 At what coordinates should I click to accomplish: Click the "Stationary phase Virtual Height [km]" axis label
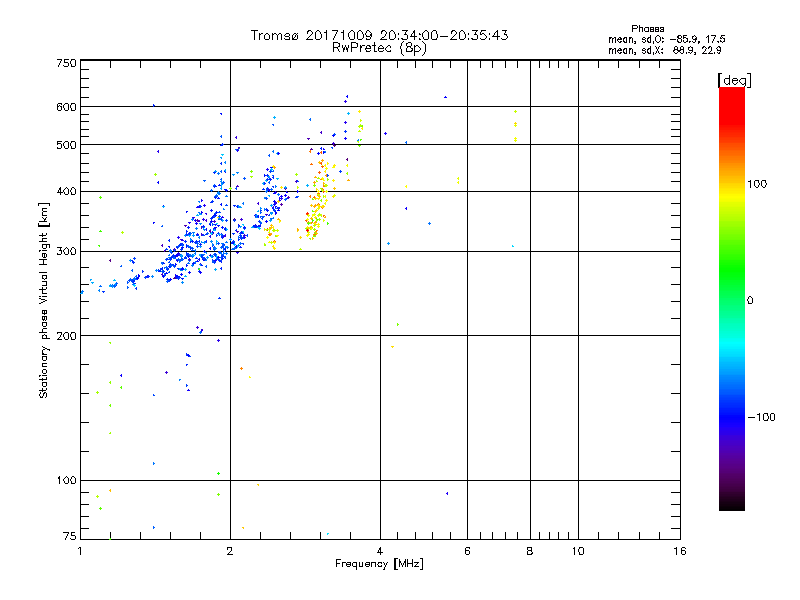click(x=44, y=301)
